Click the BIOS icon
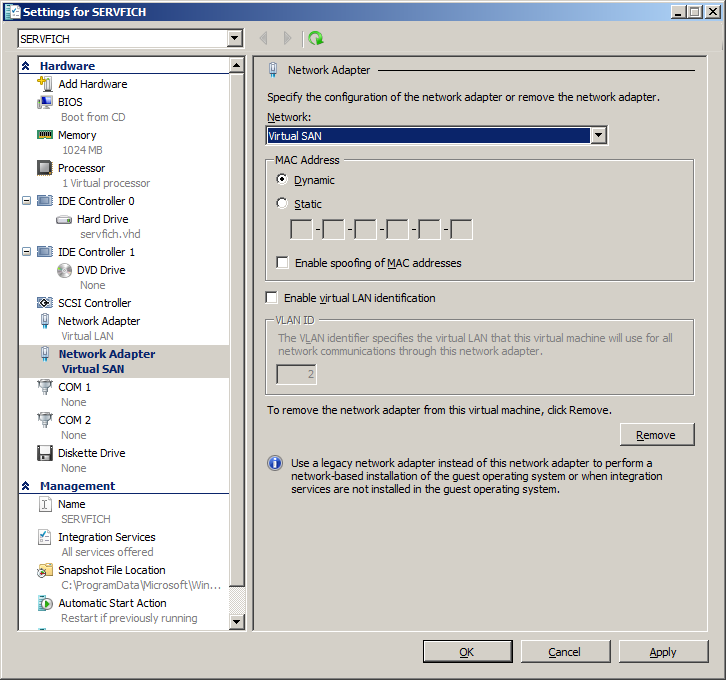The height and width of the screenshot is (680, 726). pyautogui.click(x=44, y=102)
